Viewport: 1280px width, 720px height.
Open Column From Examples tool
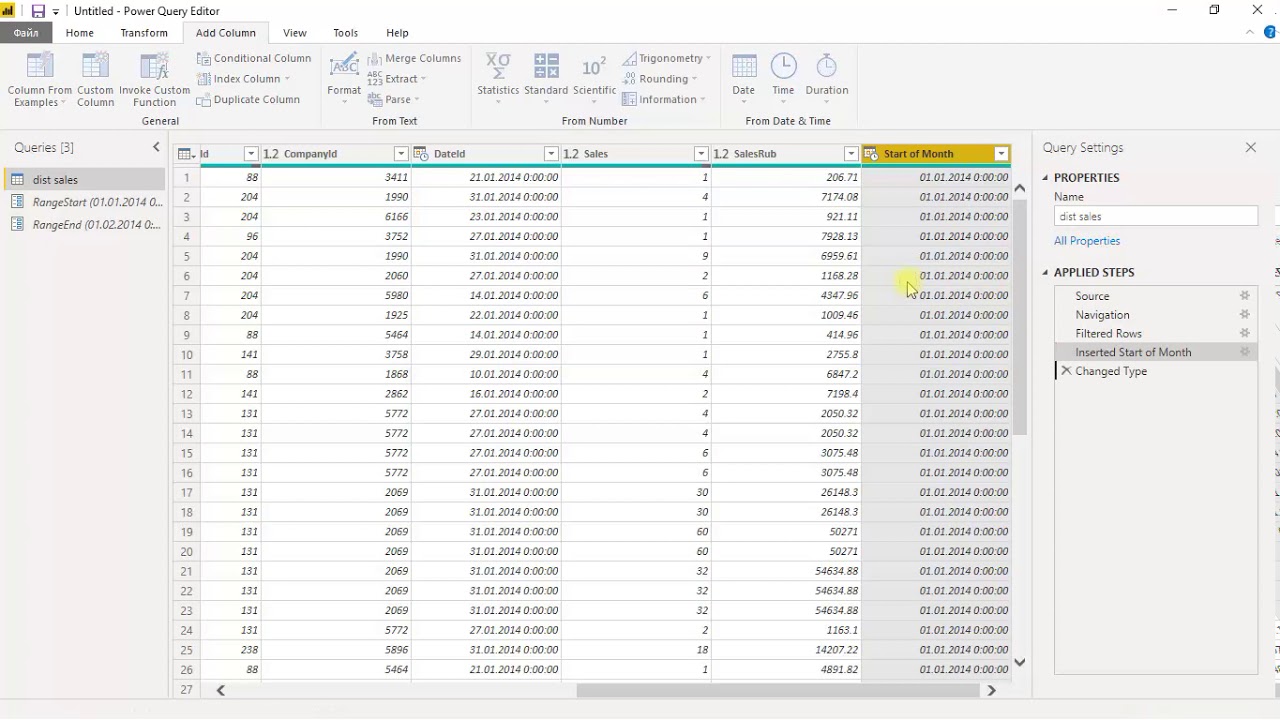(x=40, y=80)
